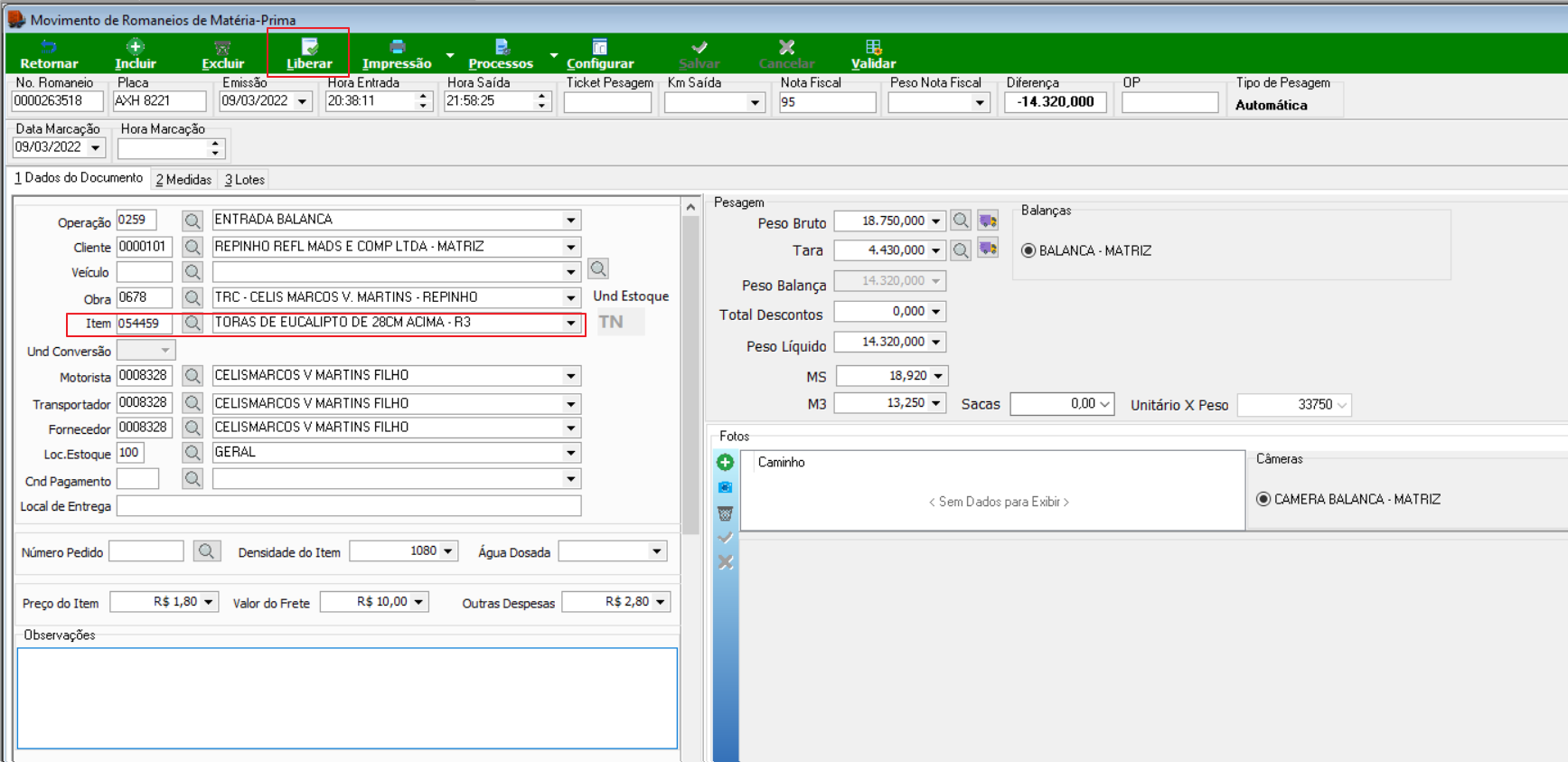The height and width of the screenshot is (762, 1568).
Task: Click the Retornar arrow icon
Action: (49, 46)
